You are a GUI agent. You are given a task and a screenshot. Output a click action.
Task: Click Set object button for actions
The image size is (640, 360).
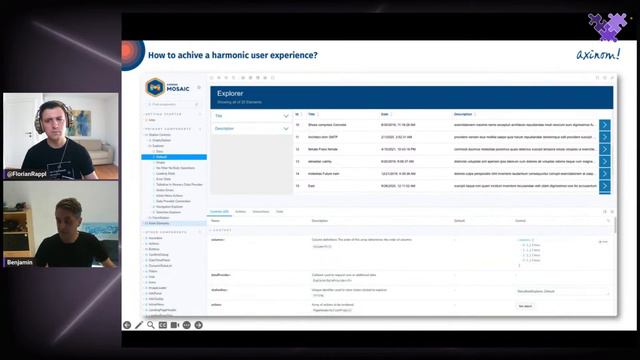click(x=525, y=306)
